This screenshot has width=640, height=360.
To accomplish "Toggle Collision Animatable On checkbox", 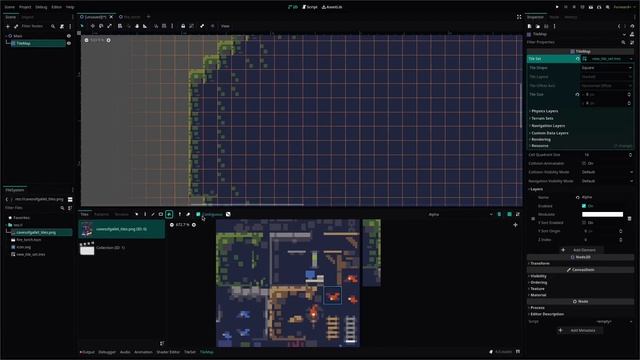I will 584,163.
